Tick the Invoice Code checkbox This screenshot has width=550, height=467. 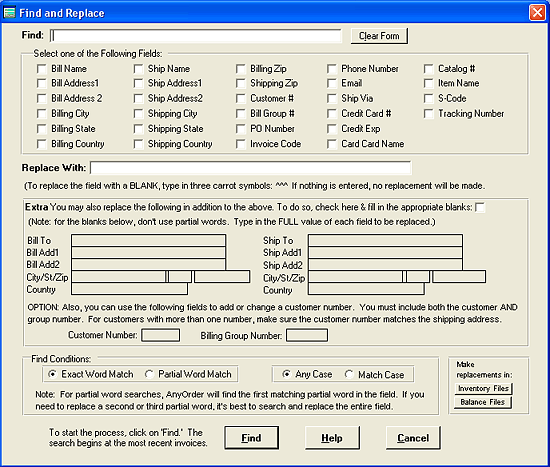pos(241,144)
